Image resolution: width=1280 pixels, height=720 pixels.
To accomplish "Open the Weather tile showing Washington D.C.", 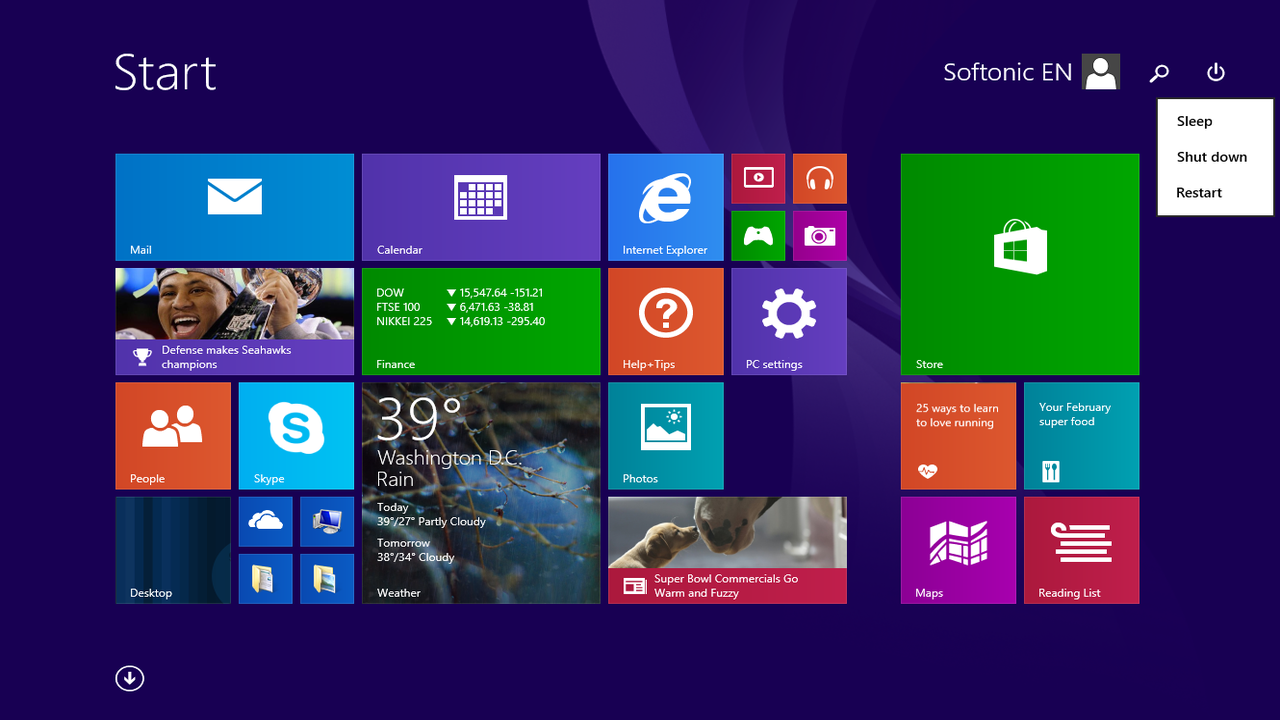I will pos(480,490).
